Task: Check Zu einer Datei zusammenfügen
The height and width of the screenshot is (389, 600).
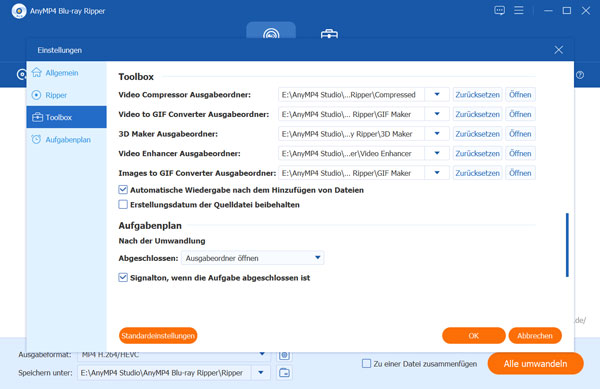Action: coord(366,363)
